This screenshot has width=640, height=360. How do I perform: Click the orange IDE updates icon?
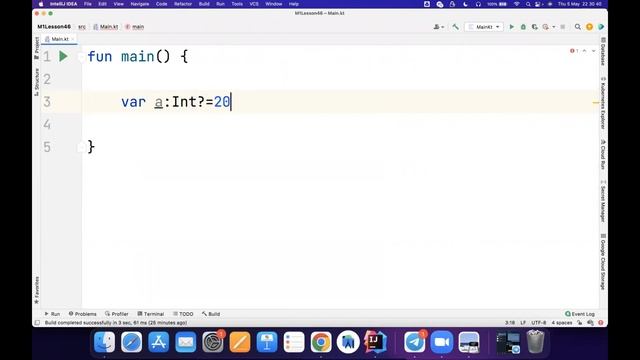coord(589,27)
